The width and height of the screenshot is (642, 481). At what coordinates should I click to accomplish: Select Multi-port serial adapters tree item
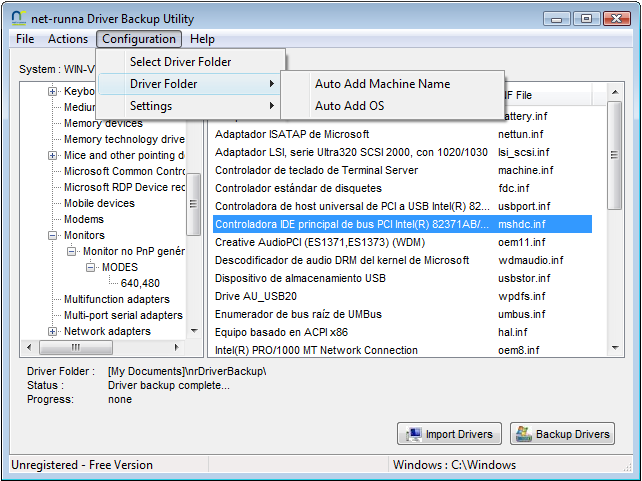click(123, 315)
